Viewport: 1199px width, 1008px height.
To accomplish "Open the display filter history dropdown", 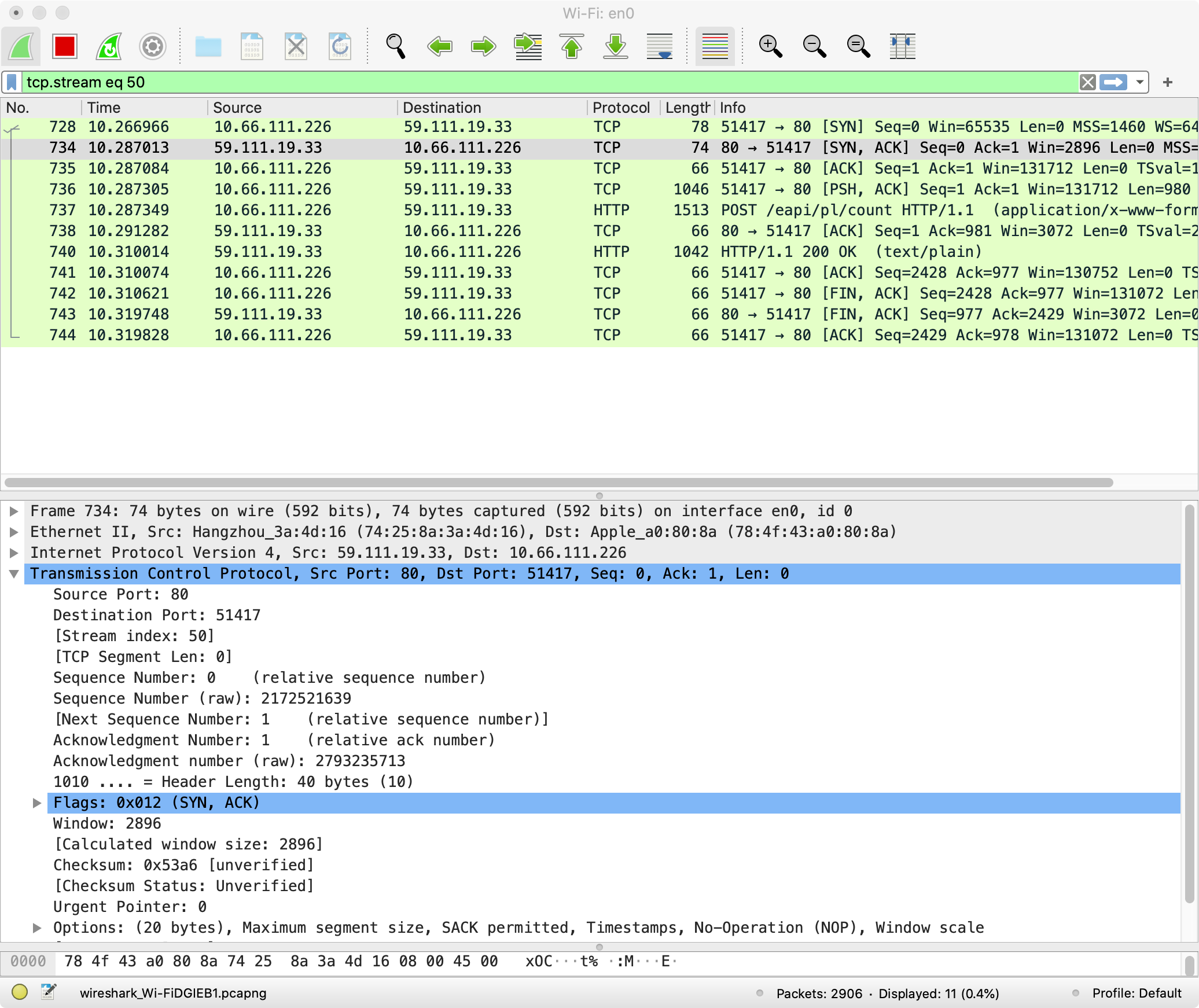I will click(1139, 82).
